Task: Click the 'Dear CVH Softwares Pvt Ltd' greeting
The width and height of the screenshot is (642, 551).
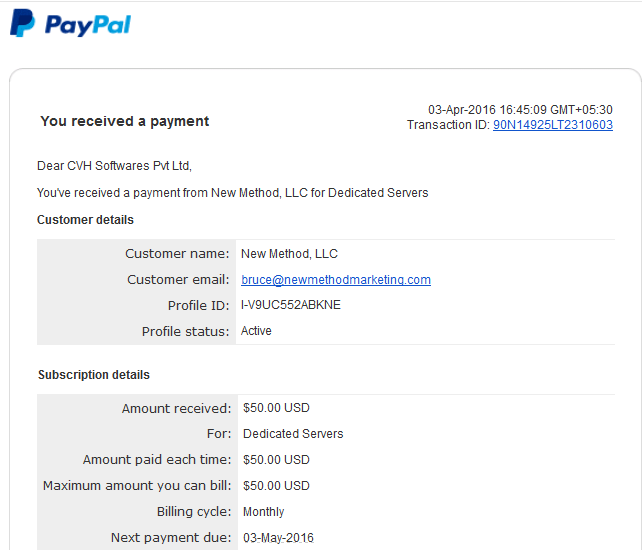Action: coord(114,166)
